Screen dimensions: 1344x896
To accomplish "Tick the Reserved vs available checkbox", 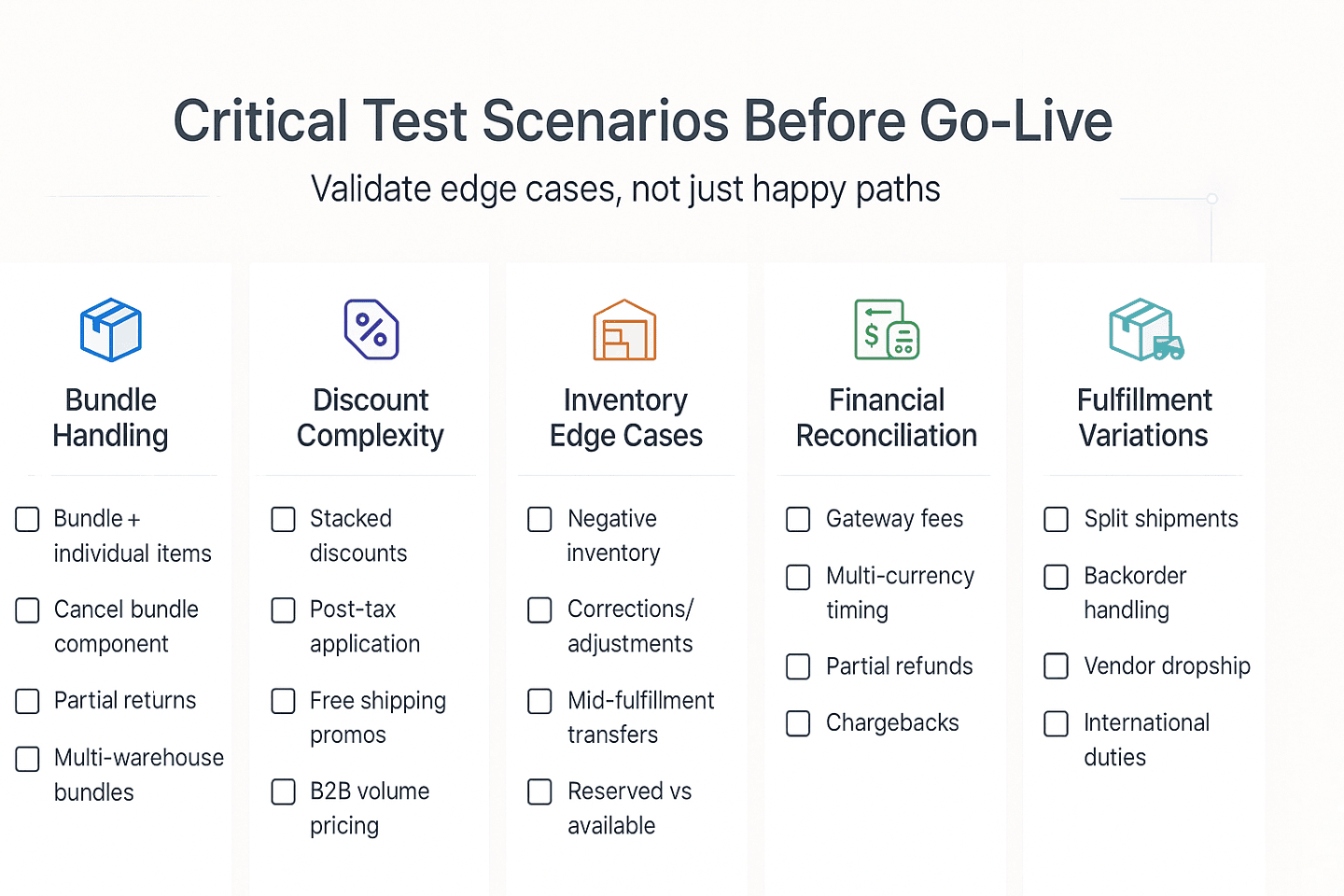I will 540,791.
